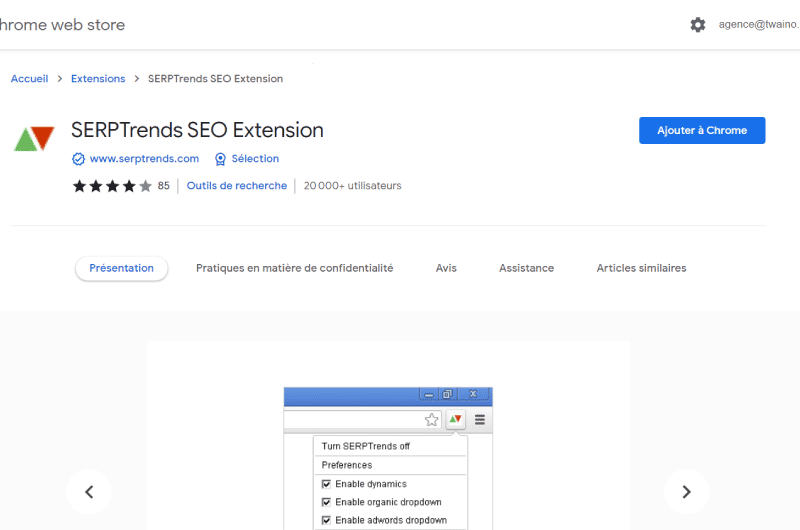The height and width of the screenshot is (530, 800).
Task: Open the Outils de recherche category link
Action: tap(237, 186)
